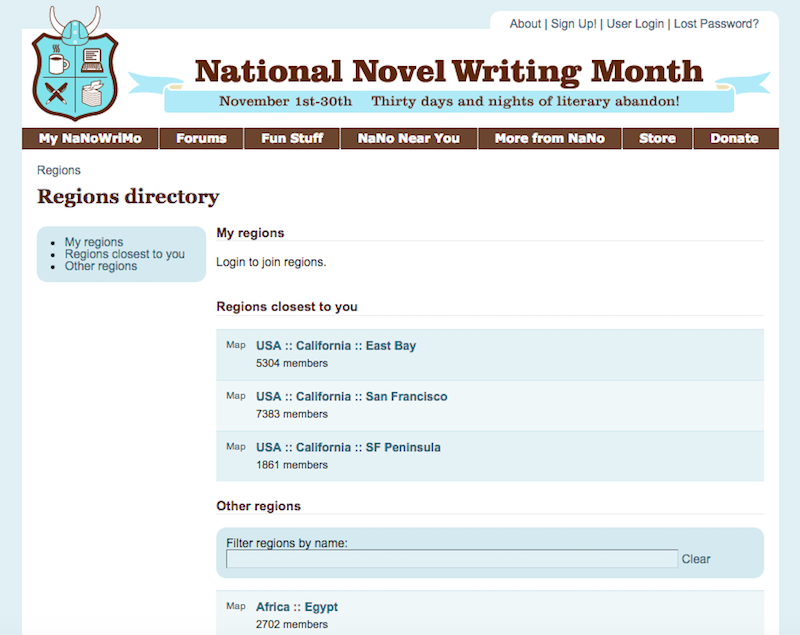The image size is (800, 635).
Task: Click the '7383 members' text
Action: pyautogui.click(x=292, y=414)
